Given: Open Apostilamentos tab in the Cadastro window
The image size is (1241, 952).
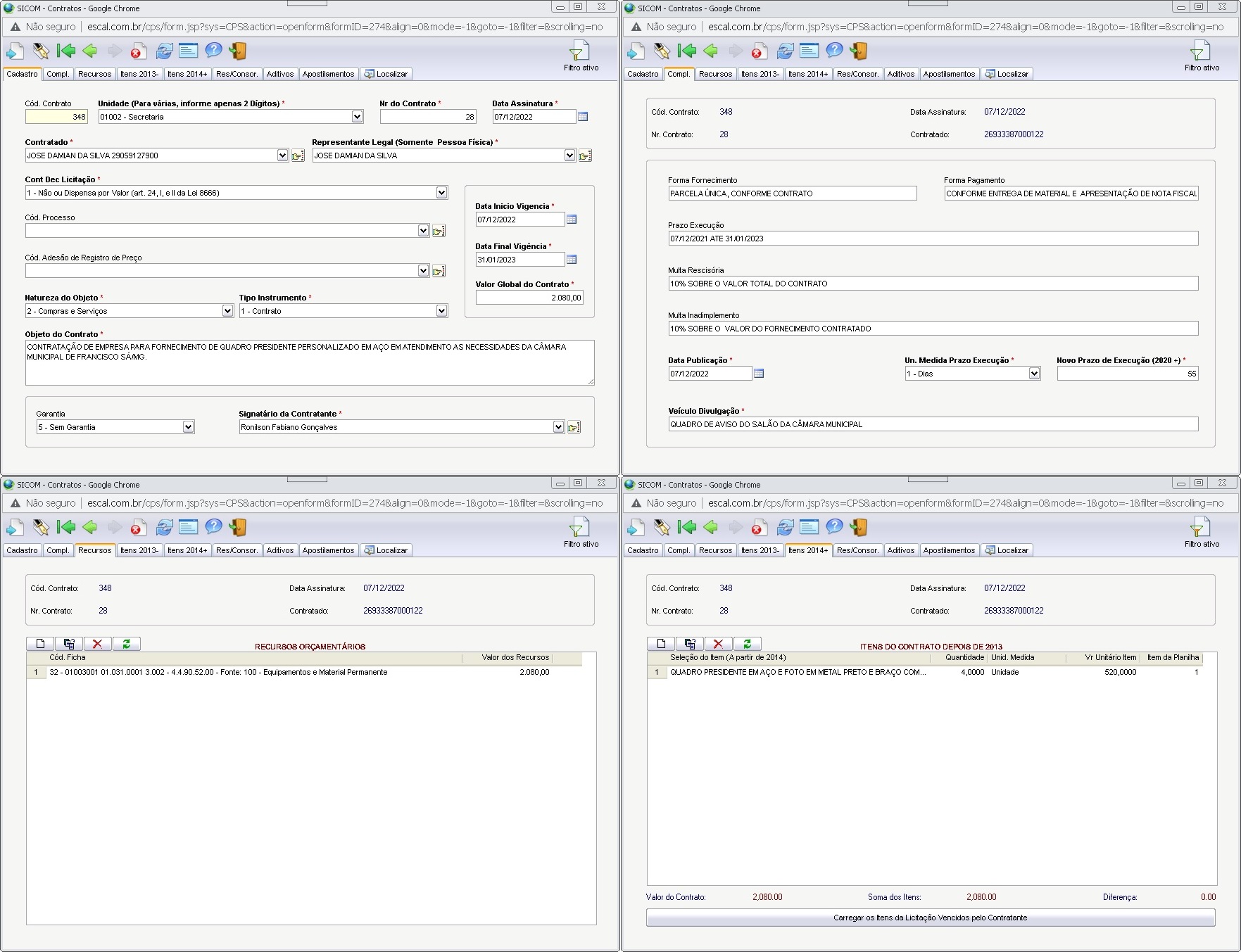Looking at the screenshot, I should [x=328, y=74].
